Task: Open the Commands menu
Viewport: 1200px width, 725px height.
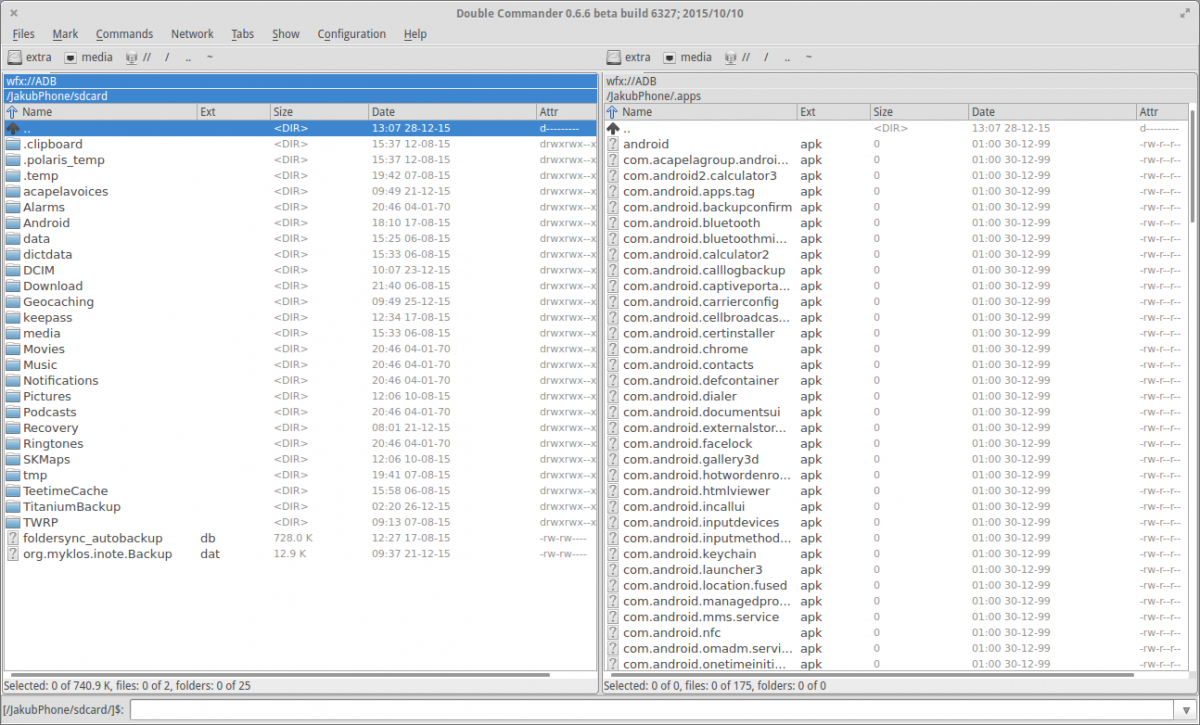Action: (x=124, y=34)
